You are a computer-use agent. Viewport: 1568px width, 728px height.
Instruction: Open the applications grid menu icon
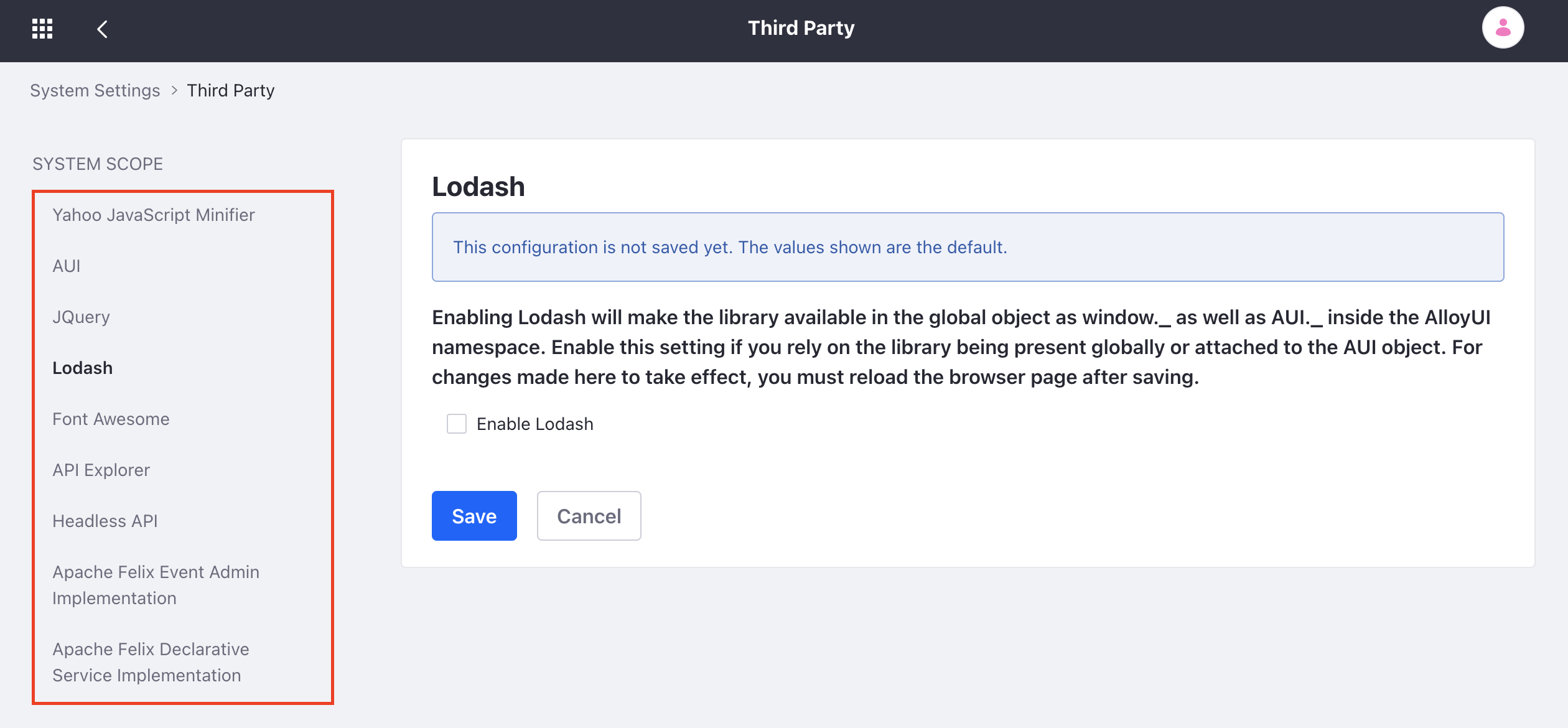(x=42, y=29)
